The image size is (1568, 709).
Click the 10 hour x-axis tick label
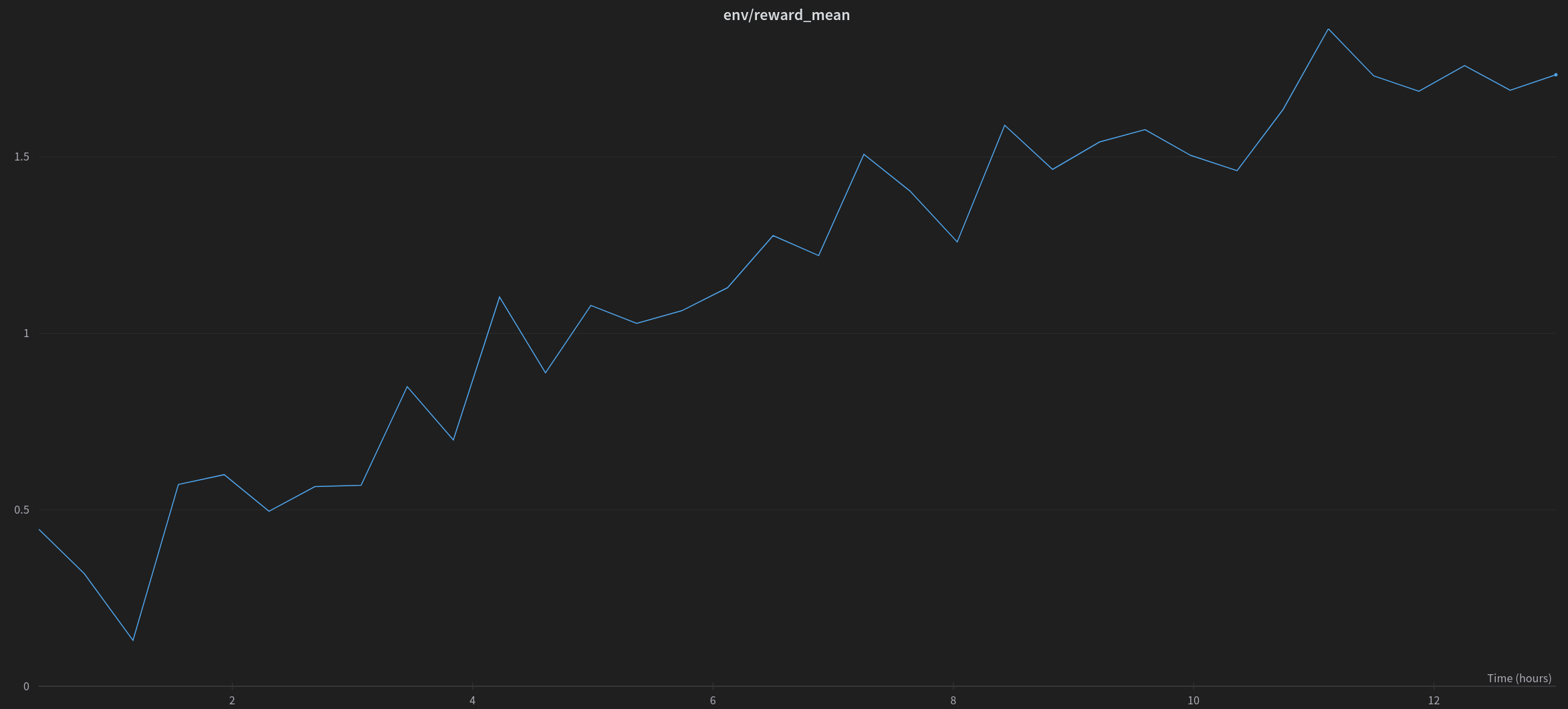(x=1194, y=700)
